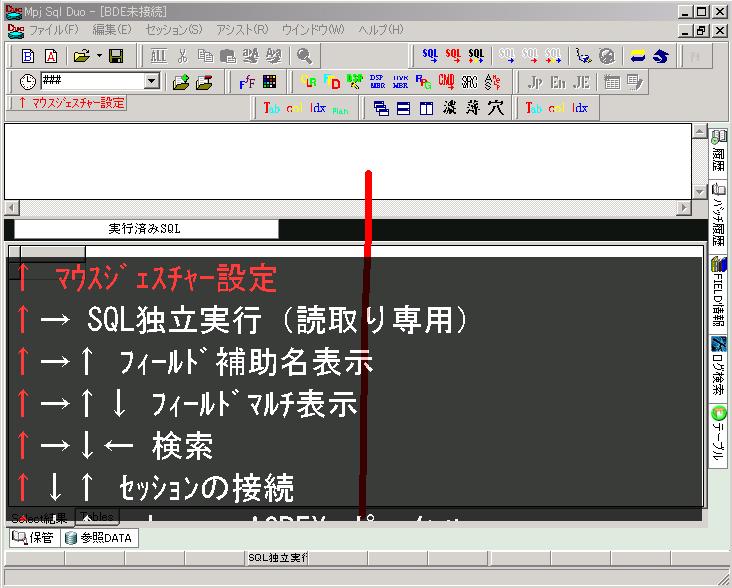Click the cyan Plan icon

(340, 111)
